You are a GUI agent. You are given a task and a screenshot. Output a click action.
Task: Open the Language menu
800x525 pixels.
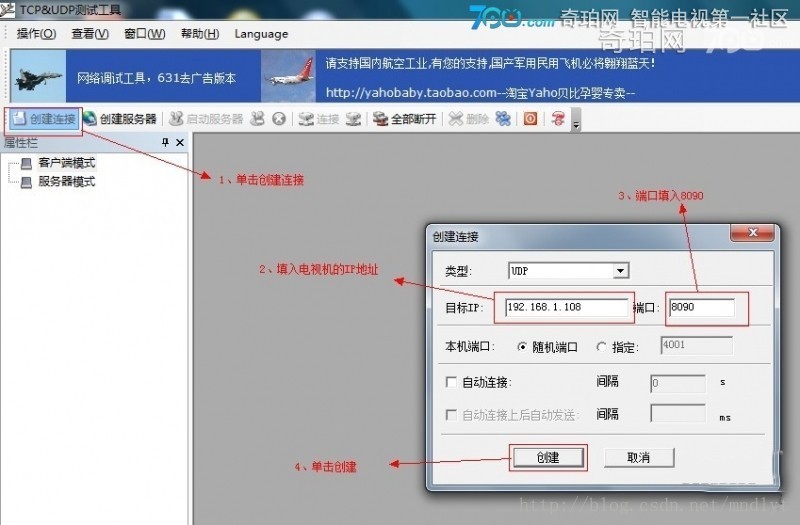pyautogui.click(x=261, y=34)
